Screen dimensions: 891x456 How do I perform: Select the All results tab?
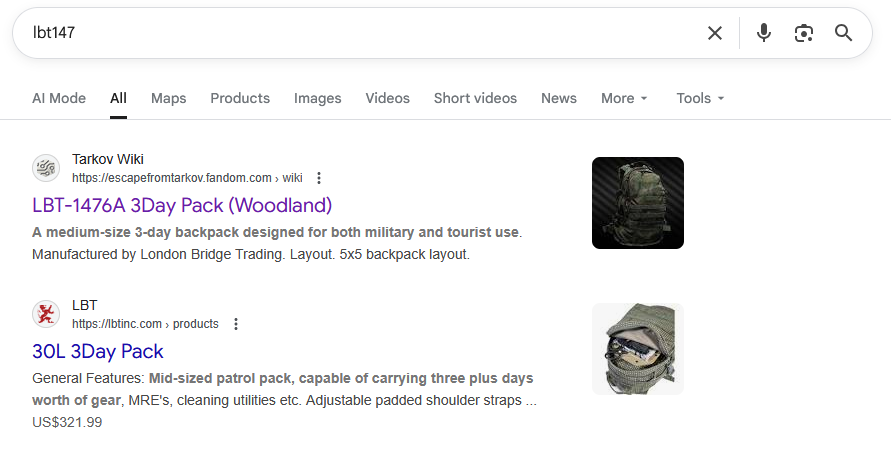pyautogui.click(x=118, y=98)
